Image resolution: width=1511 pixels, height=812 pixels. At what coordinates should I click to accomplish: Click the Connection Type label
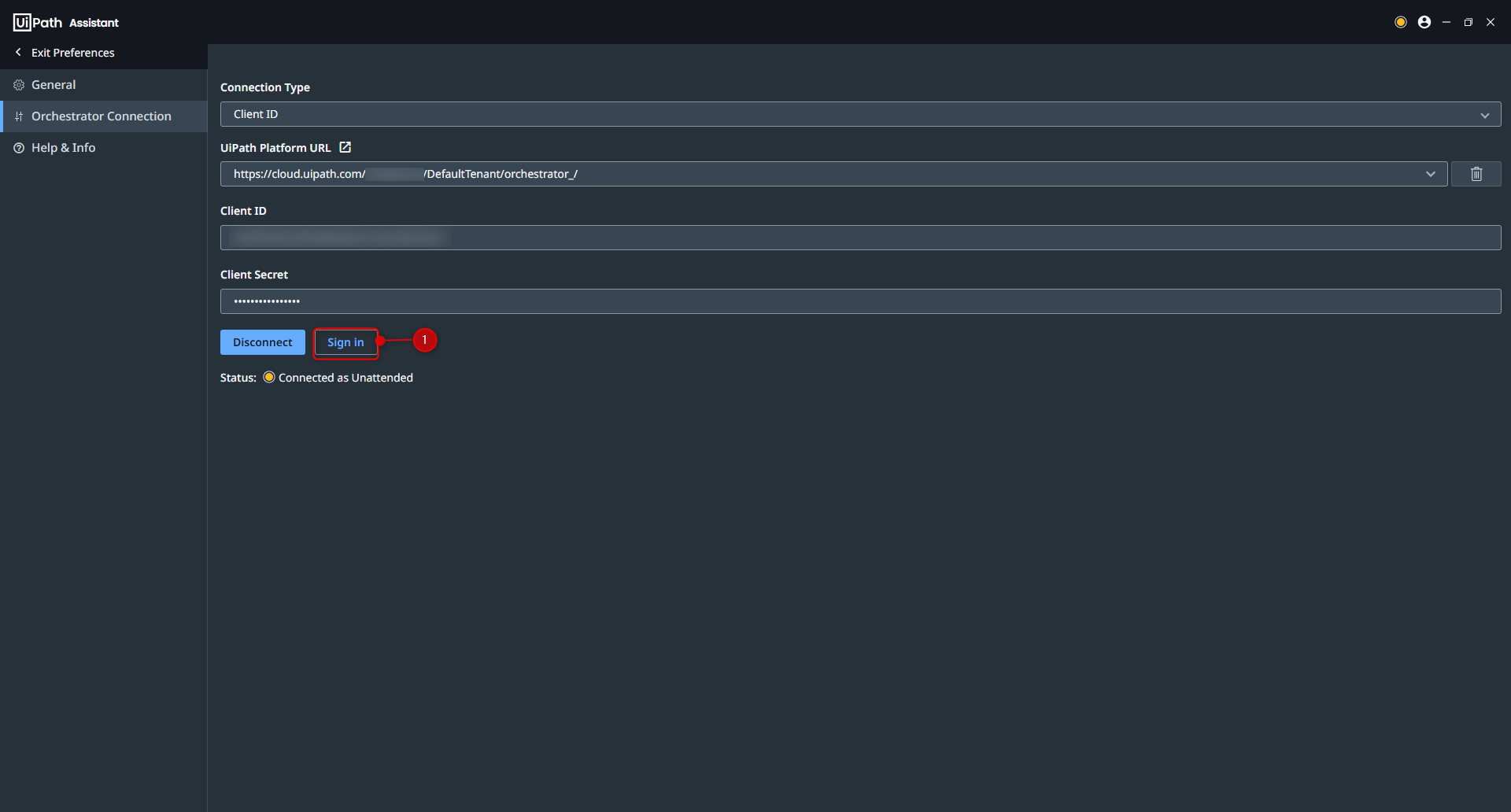tap(265, 87)
